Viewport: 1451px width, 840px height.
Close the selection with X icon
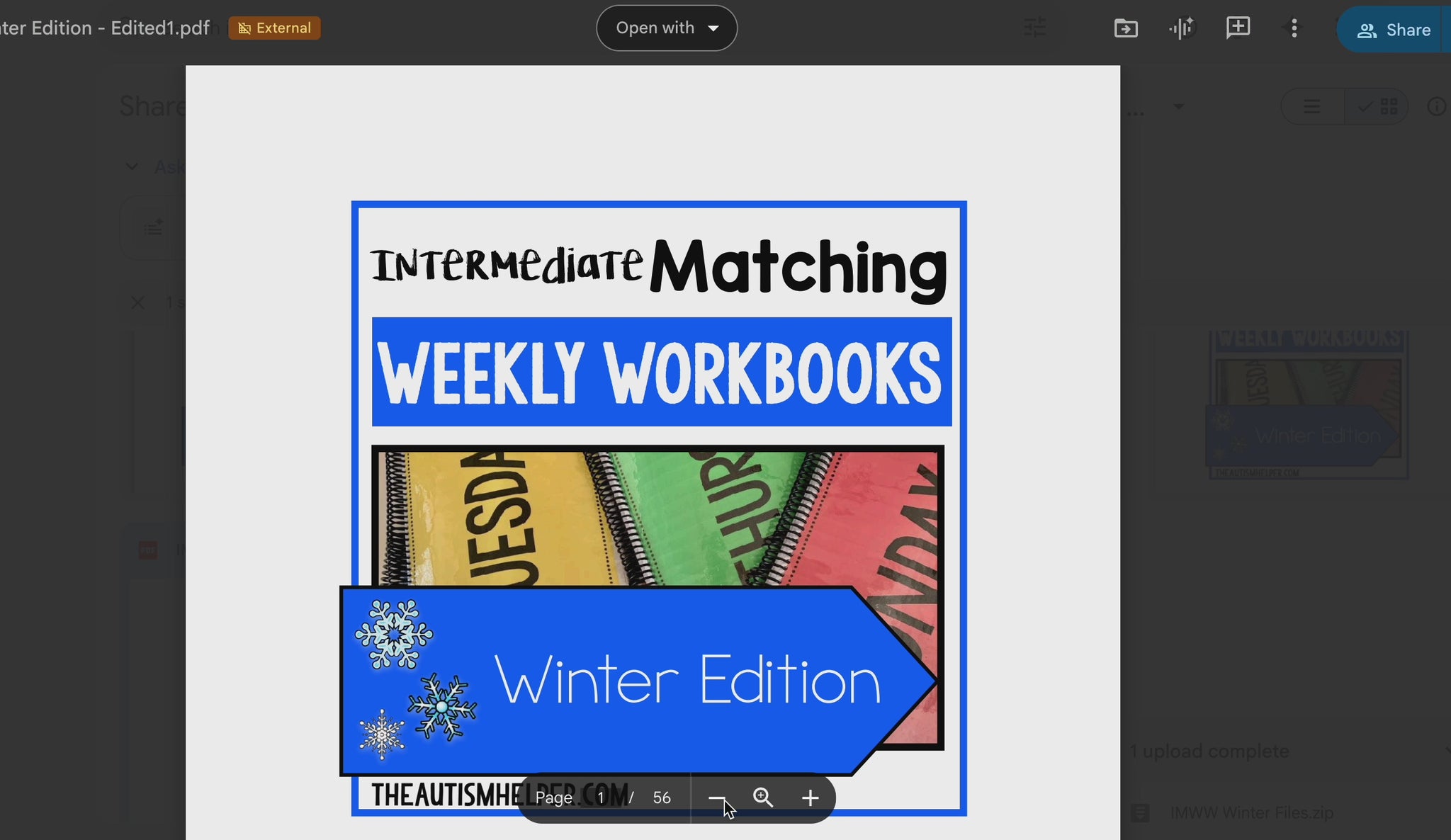137,303
